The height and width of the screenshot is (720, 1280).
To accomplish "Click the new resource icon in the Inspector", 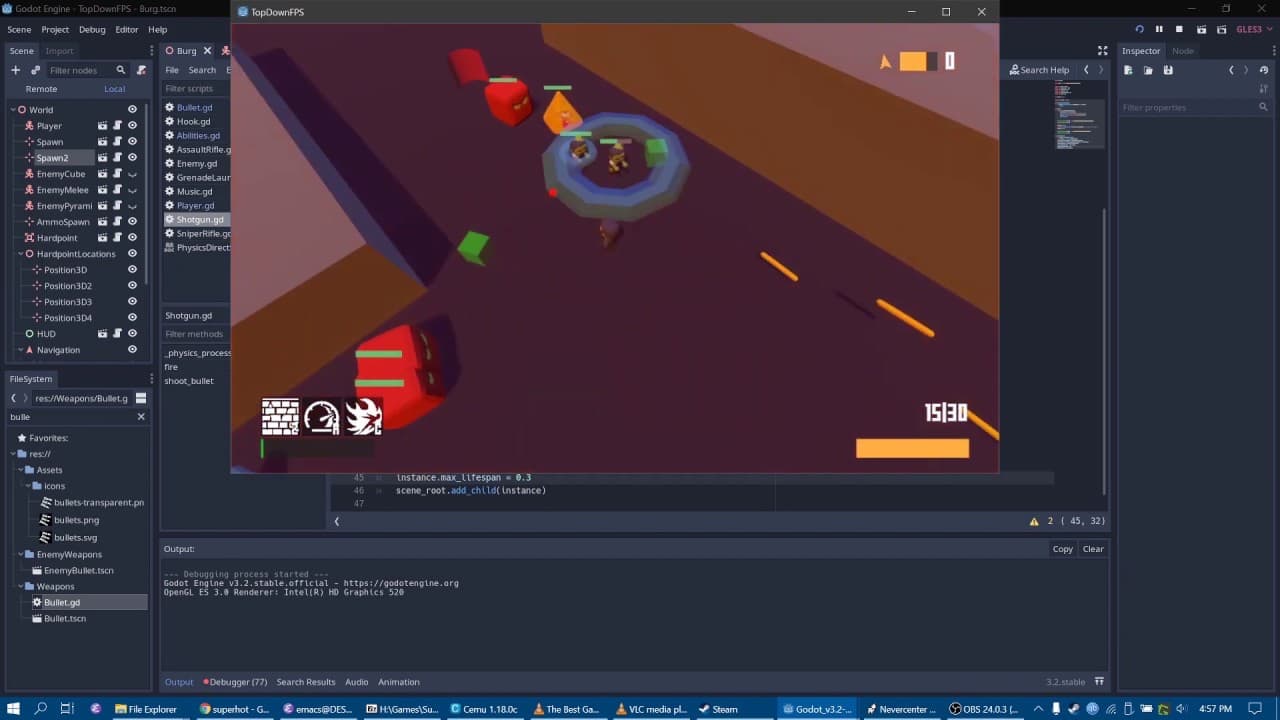I will tap(1128, 70).
